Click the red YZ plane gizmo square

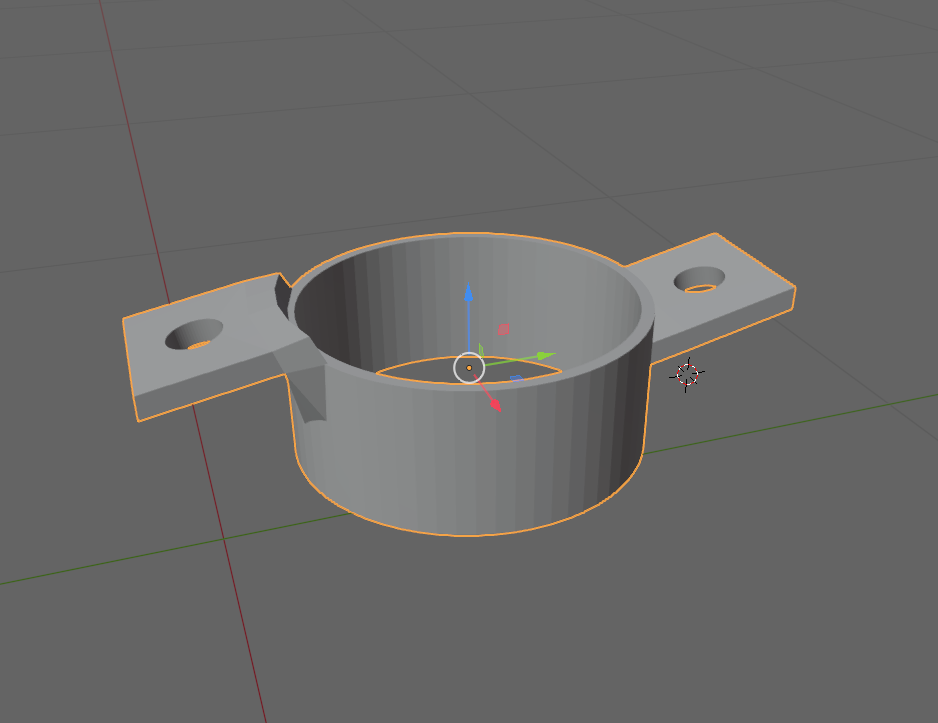pyautogui.click(x=504, y=330)
